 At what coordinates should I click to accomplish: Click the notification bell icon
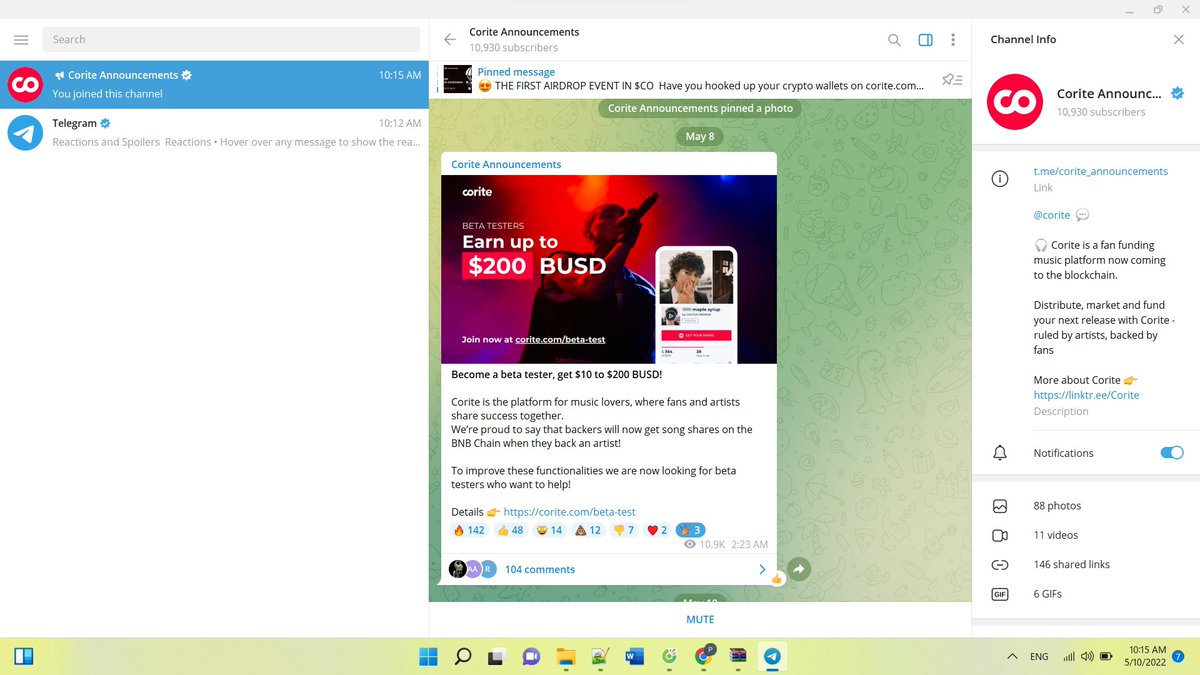point(999,453)
